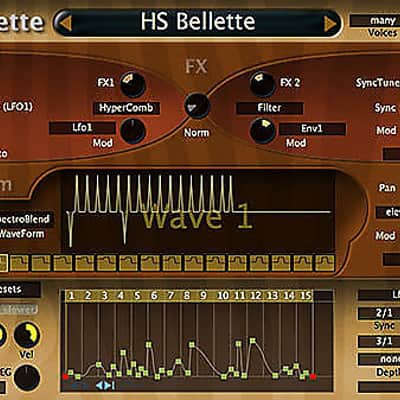
Task: Click the Wave 1 waveform display
Action: [x=198, y=211]
